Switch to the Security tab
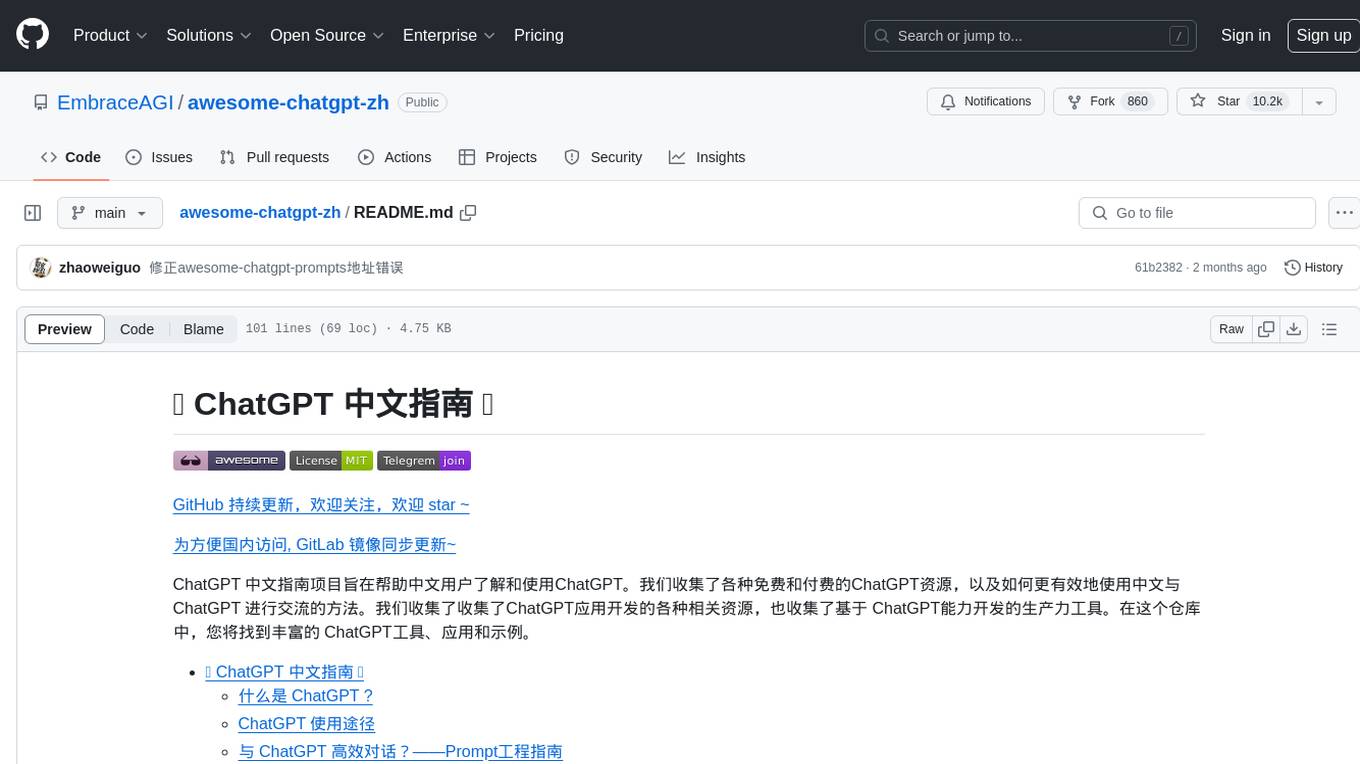Screen dimensions: 1360x764 603,157
